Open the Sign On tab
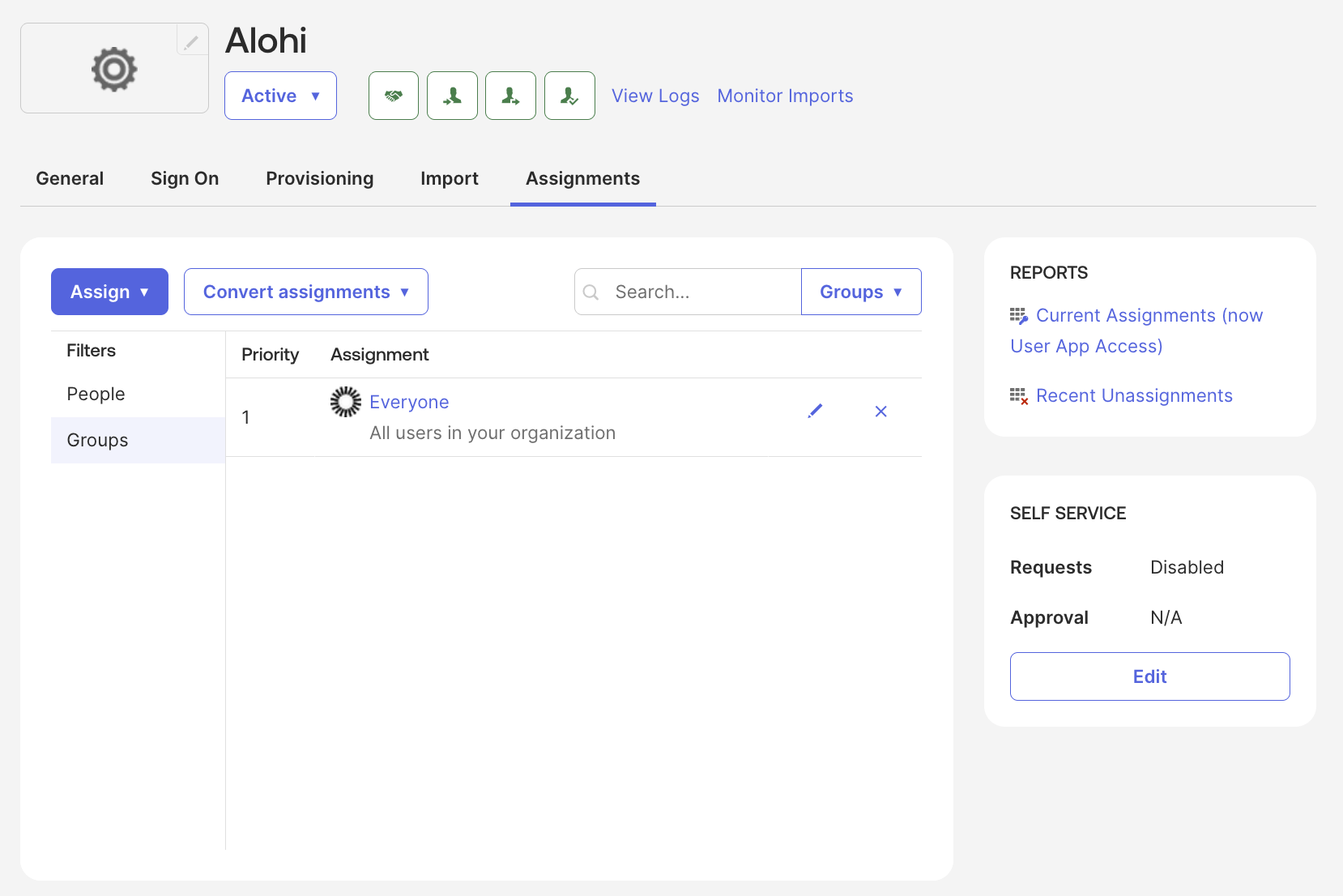This screenshot has width=1343, height=896. click(x=185, y=178)
